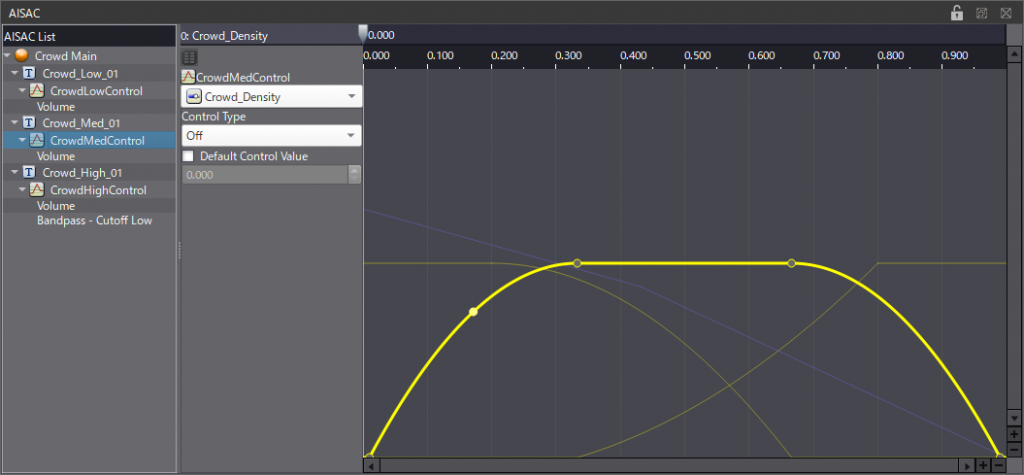Enable the Default Control Value checkbox
This screenshot has height=475, width=1024.
[188, 156]
